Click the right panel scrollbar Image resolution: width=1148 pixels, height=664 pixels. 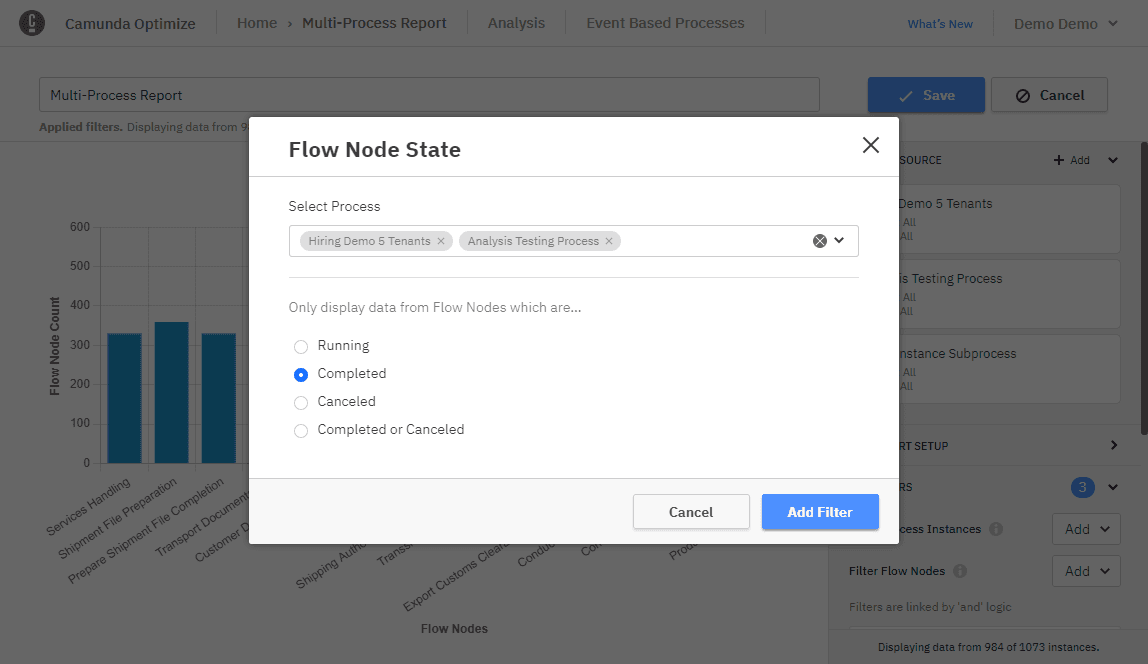(1144, 288)
